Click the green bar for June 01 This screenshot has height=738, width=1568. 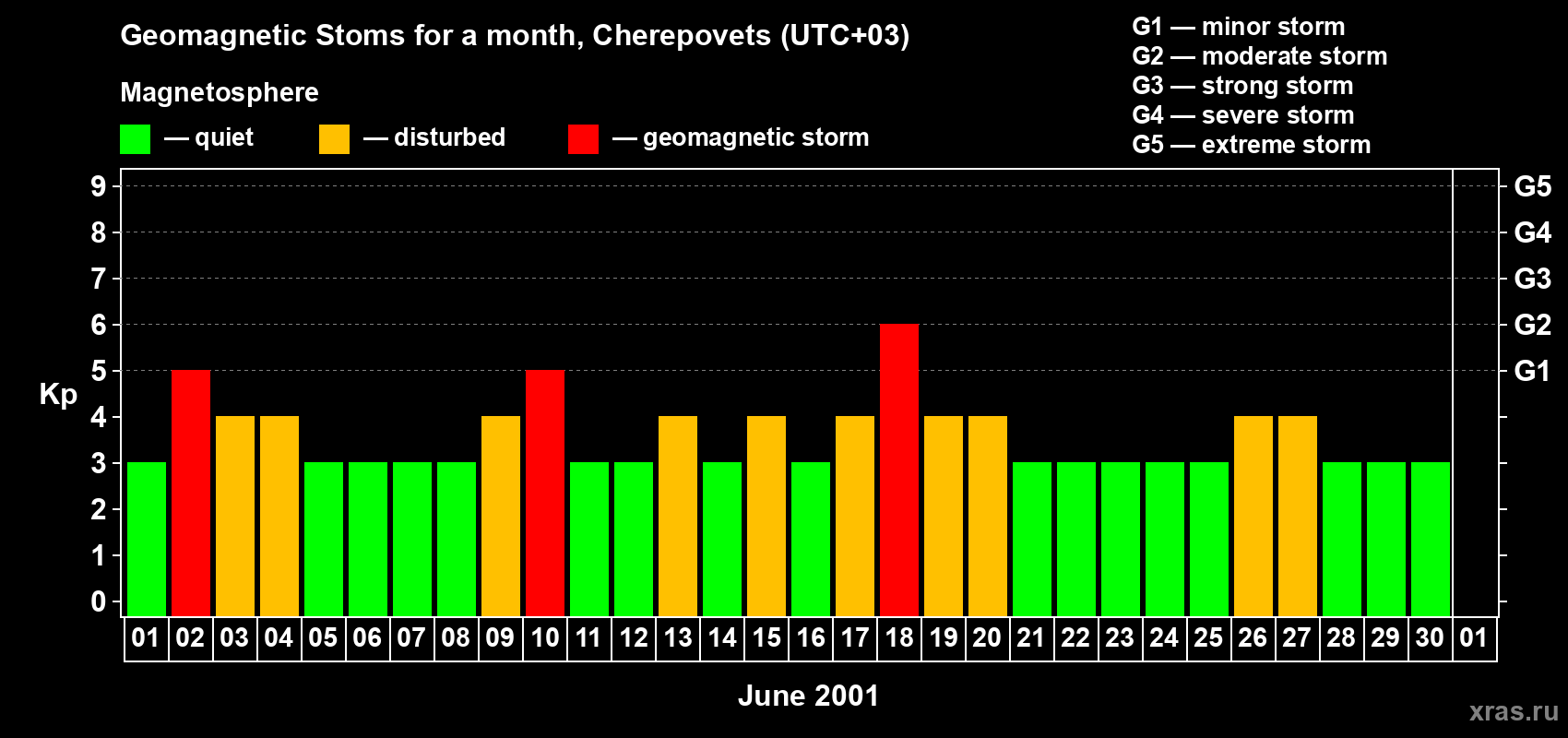point(147,539)
